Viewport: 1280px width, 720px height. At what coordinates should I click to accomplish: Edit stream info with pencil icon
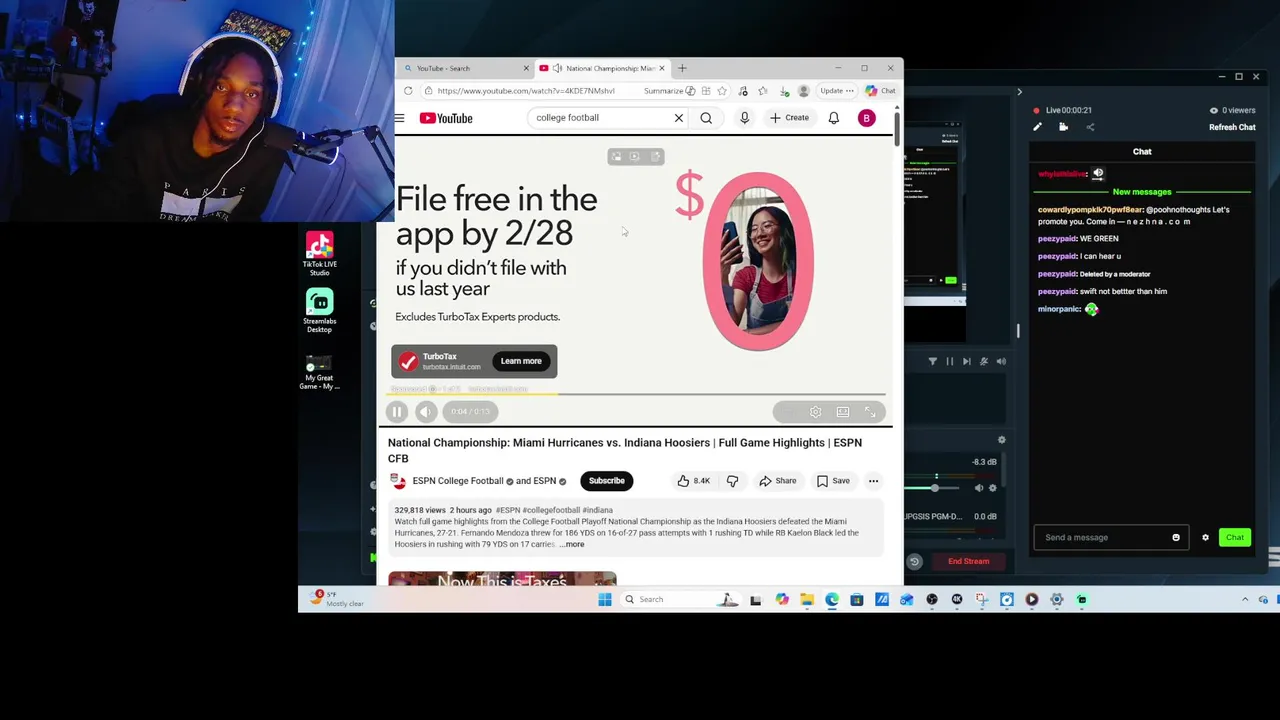1037,127
